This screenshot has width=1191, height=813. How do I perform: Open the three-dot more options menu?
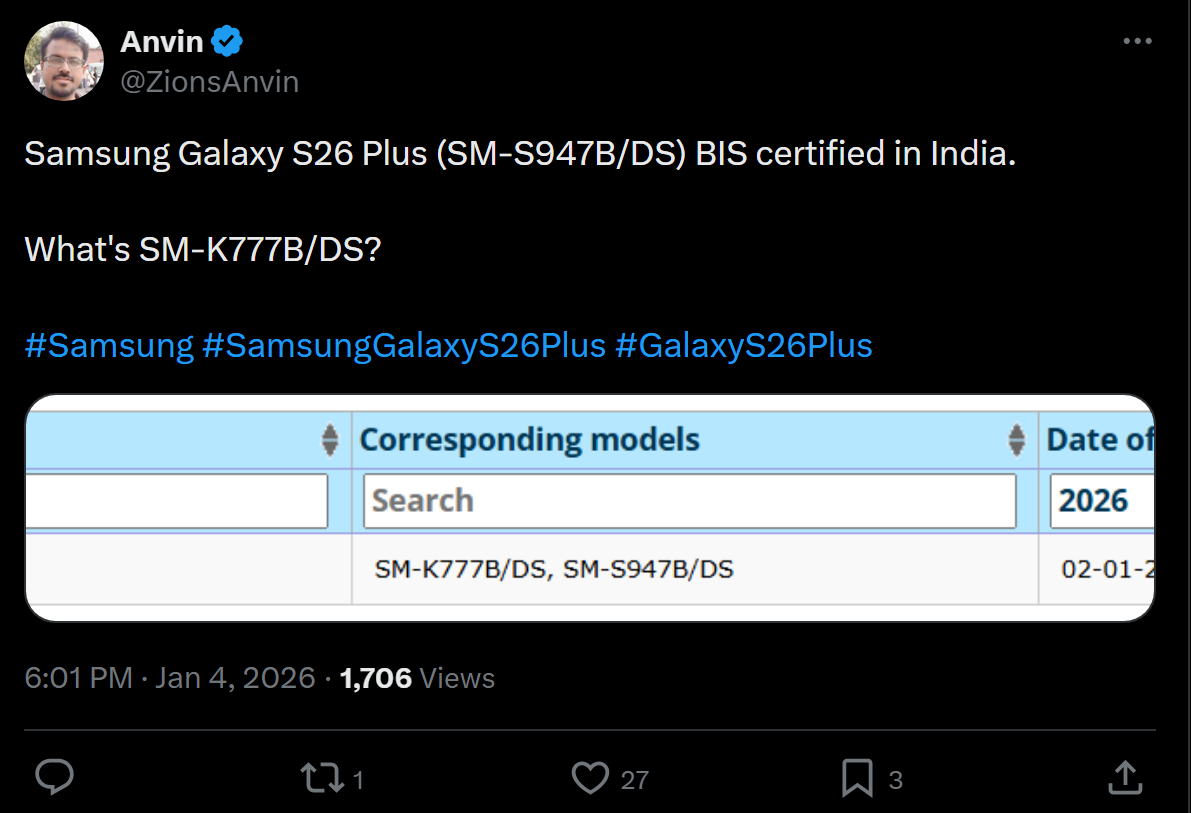(1138, 42)
